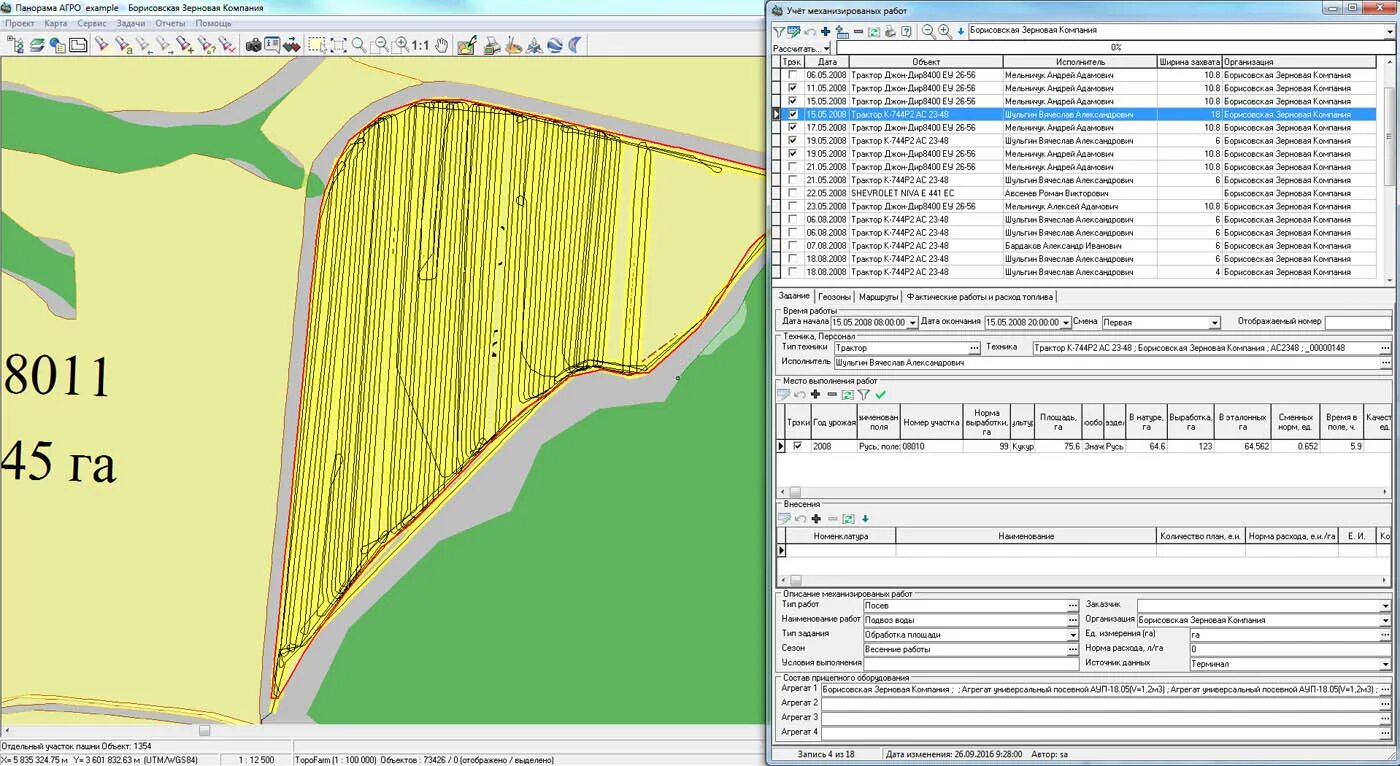The image size is (1400, 766).
Task: Toggle track checkbox for 11.05.2008 row
Action: pos(793,88)
